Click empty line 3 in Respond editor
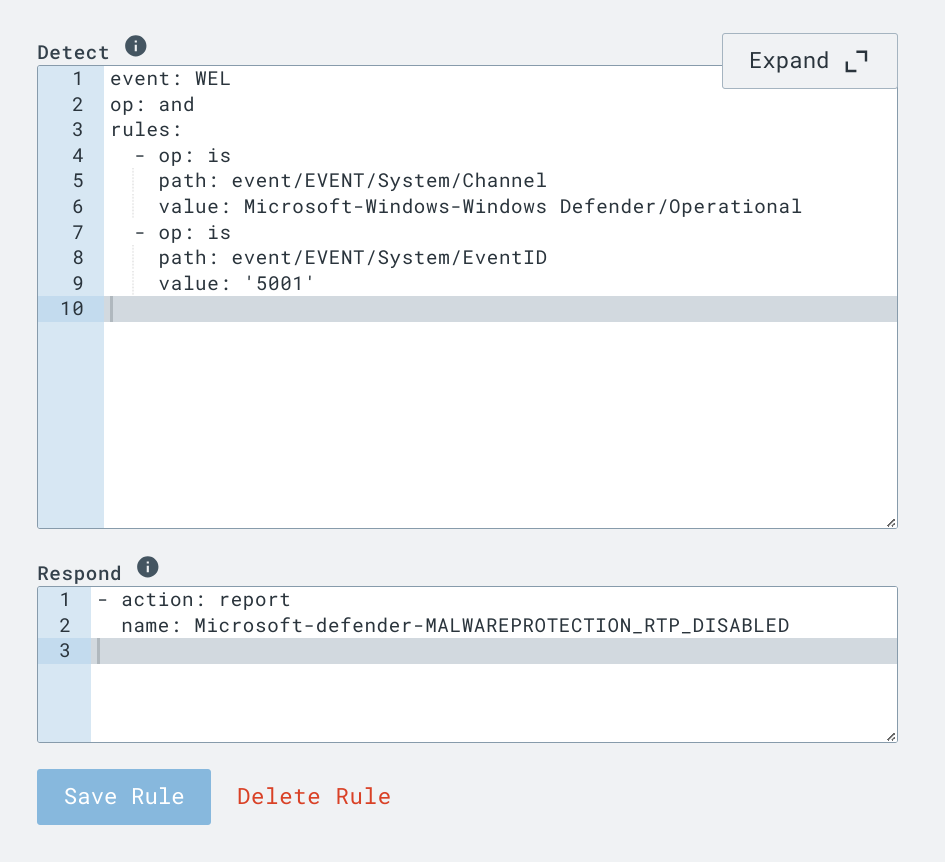 tap(494, 651)
